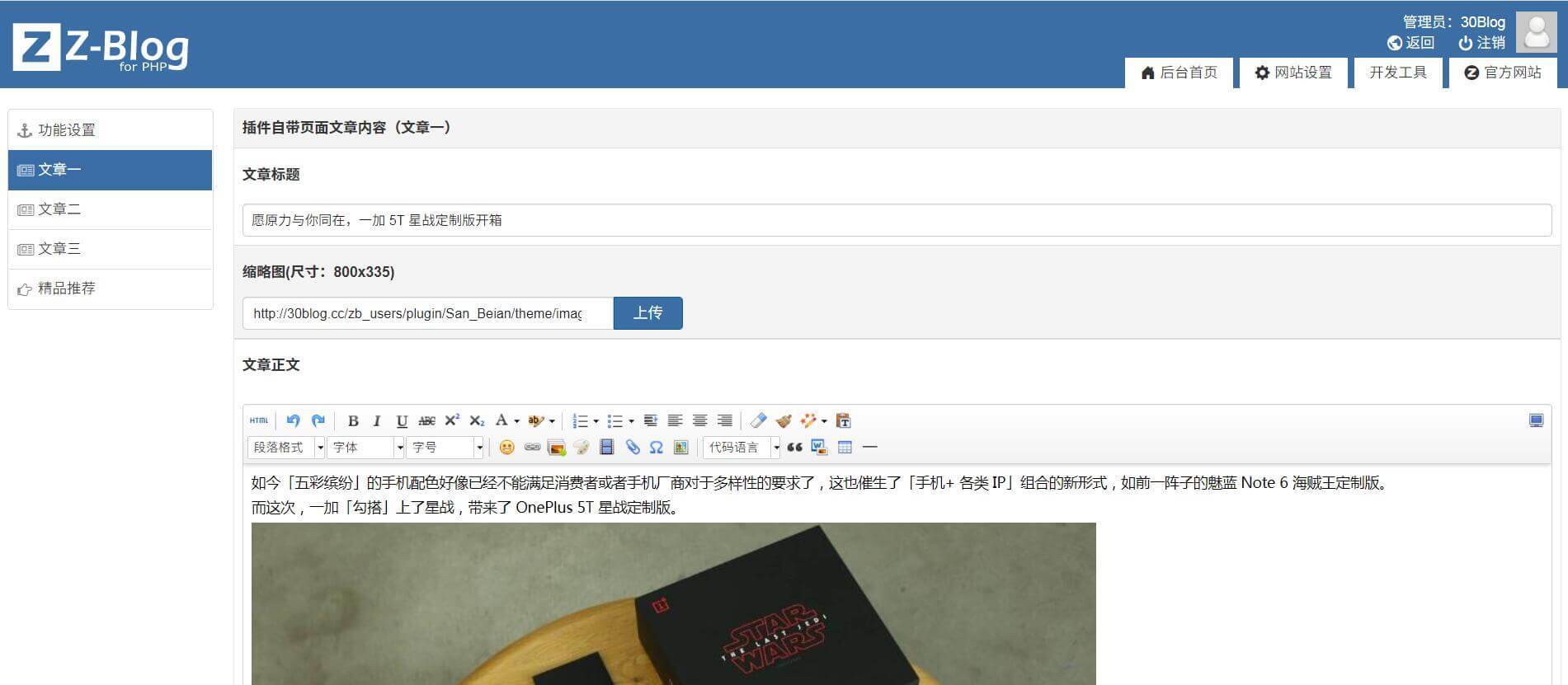Focus the thumbnail URL input field
This screenshot has height=685, width=1568.
pos(428,313)
